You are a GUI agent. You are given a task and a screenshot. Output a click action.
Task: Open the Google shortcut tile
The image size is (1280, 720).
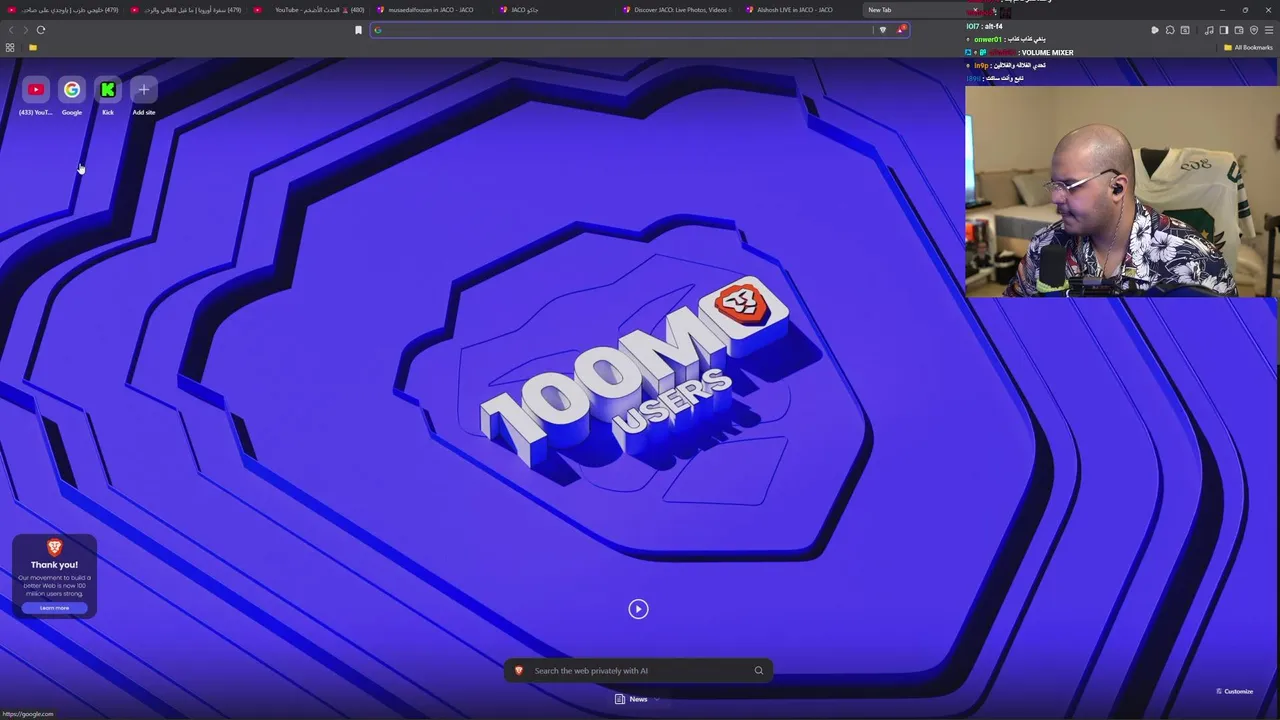pyautogui.click(x=72, y=91)
